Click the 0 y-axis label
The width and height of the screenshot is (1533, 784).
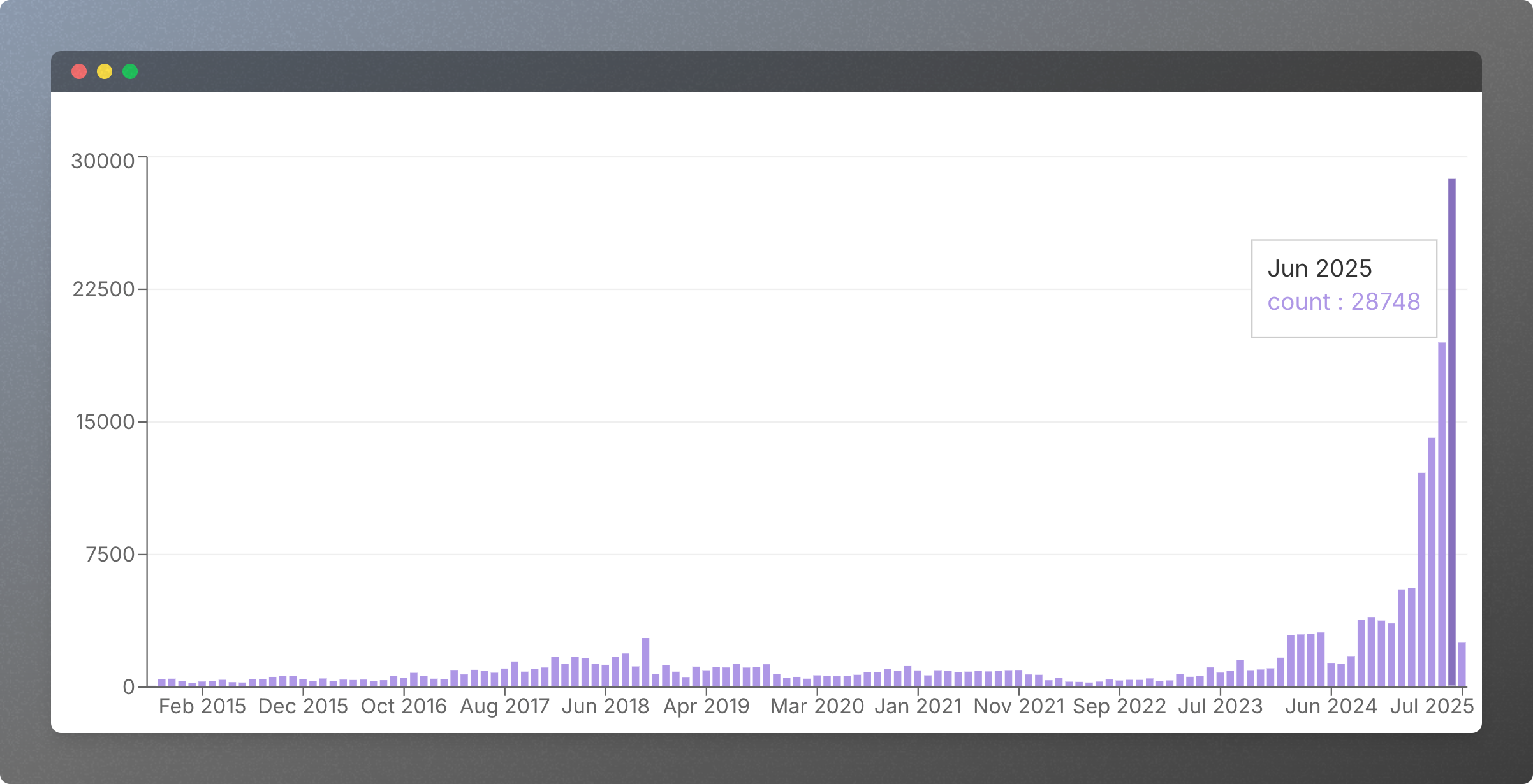tap(129, 687)
